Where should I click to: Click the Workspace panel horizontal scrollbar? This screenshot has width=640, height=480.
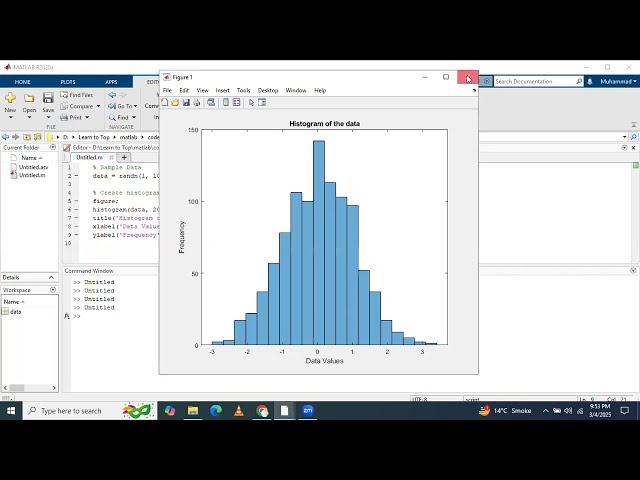click(29, 388)
